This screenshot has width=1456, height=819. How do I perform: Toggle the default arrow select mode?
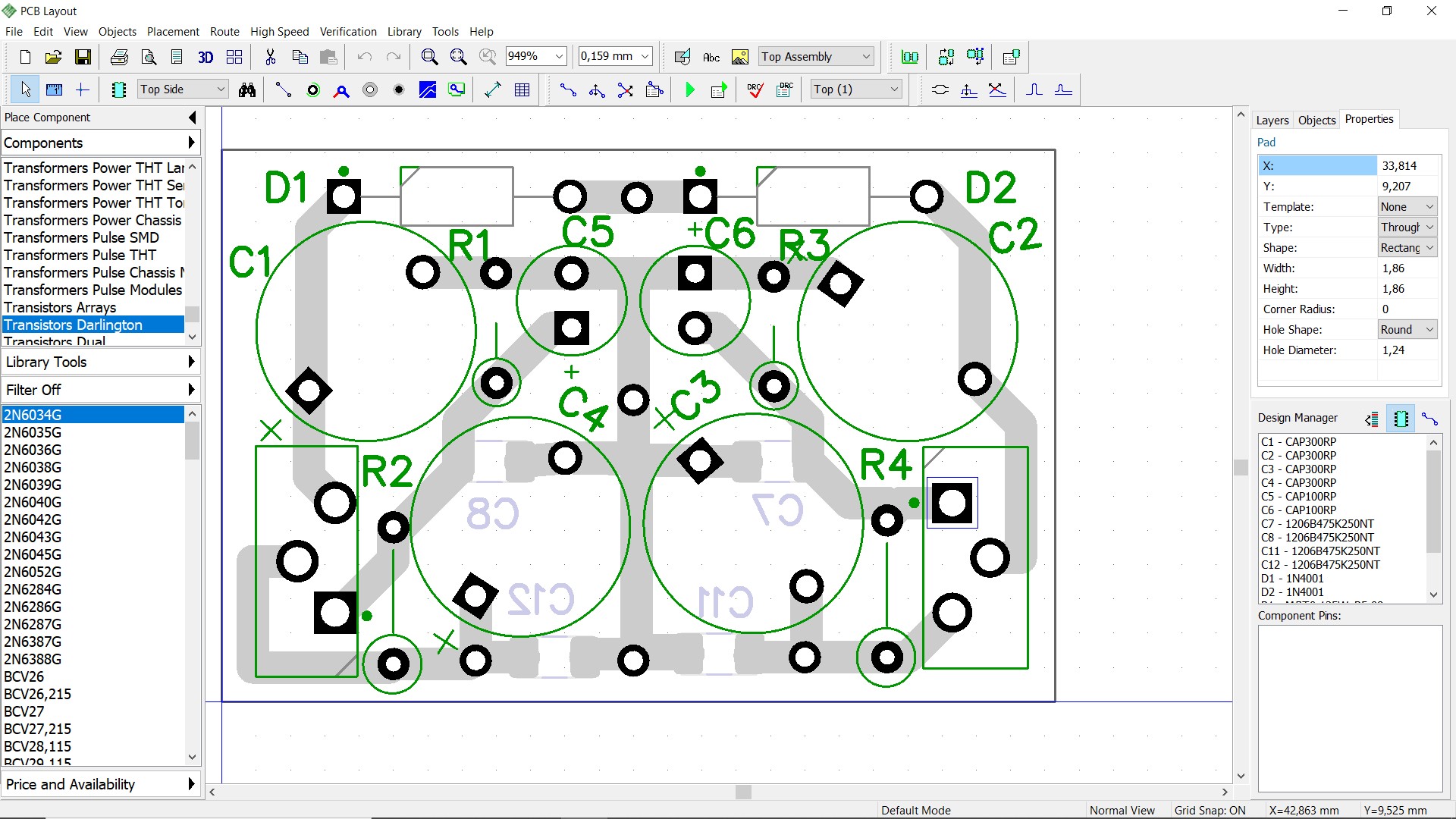tap(26, 89)
